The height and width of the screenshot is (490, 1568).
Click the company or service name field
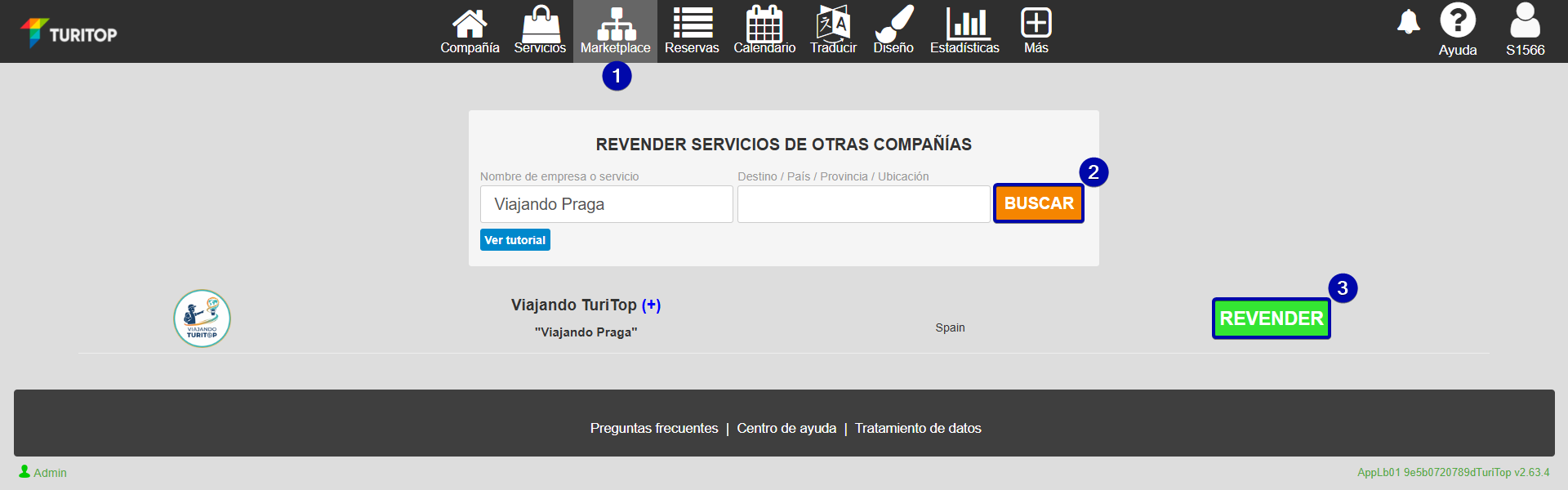(606, 204)
